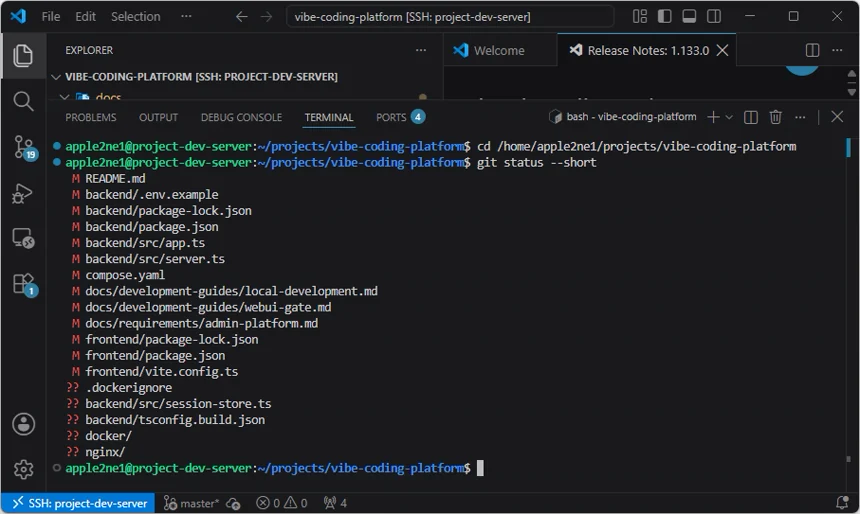Close the terminal panel

[837, 117]
